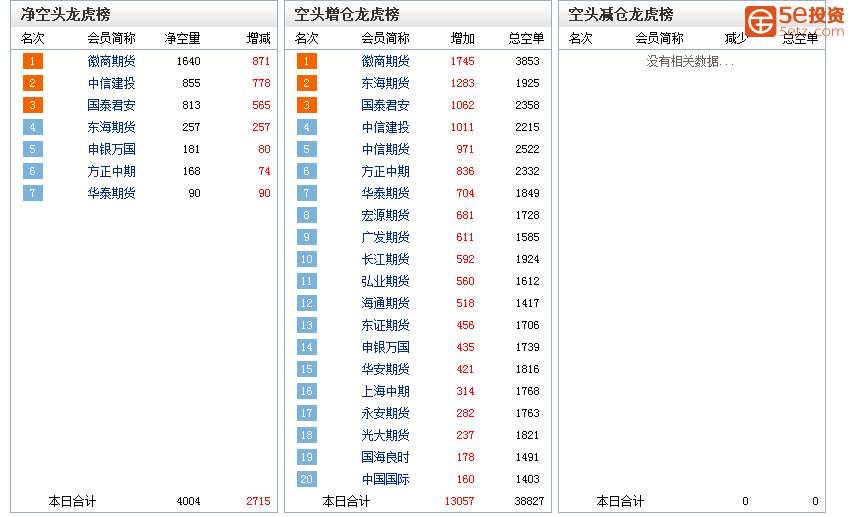Click rank badge 1 in the 净空头龙虎榜 table
Viewport: 852px width, 517px height.
(33, 61)
